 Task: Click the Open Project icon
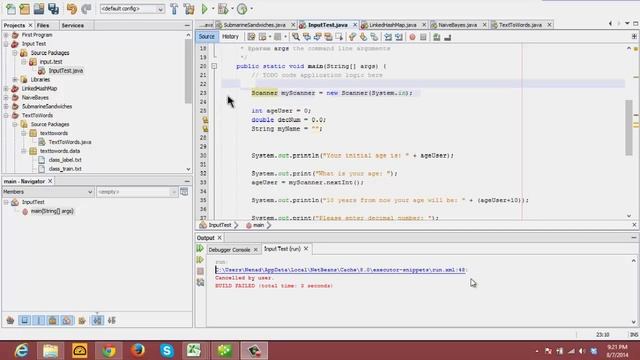(39, 9)
